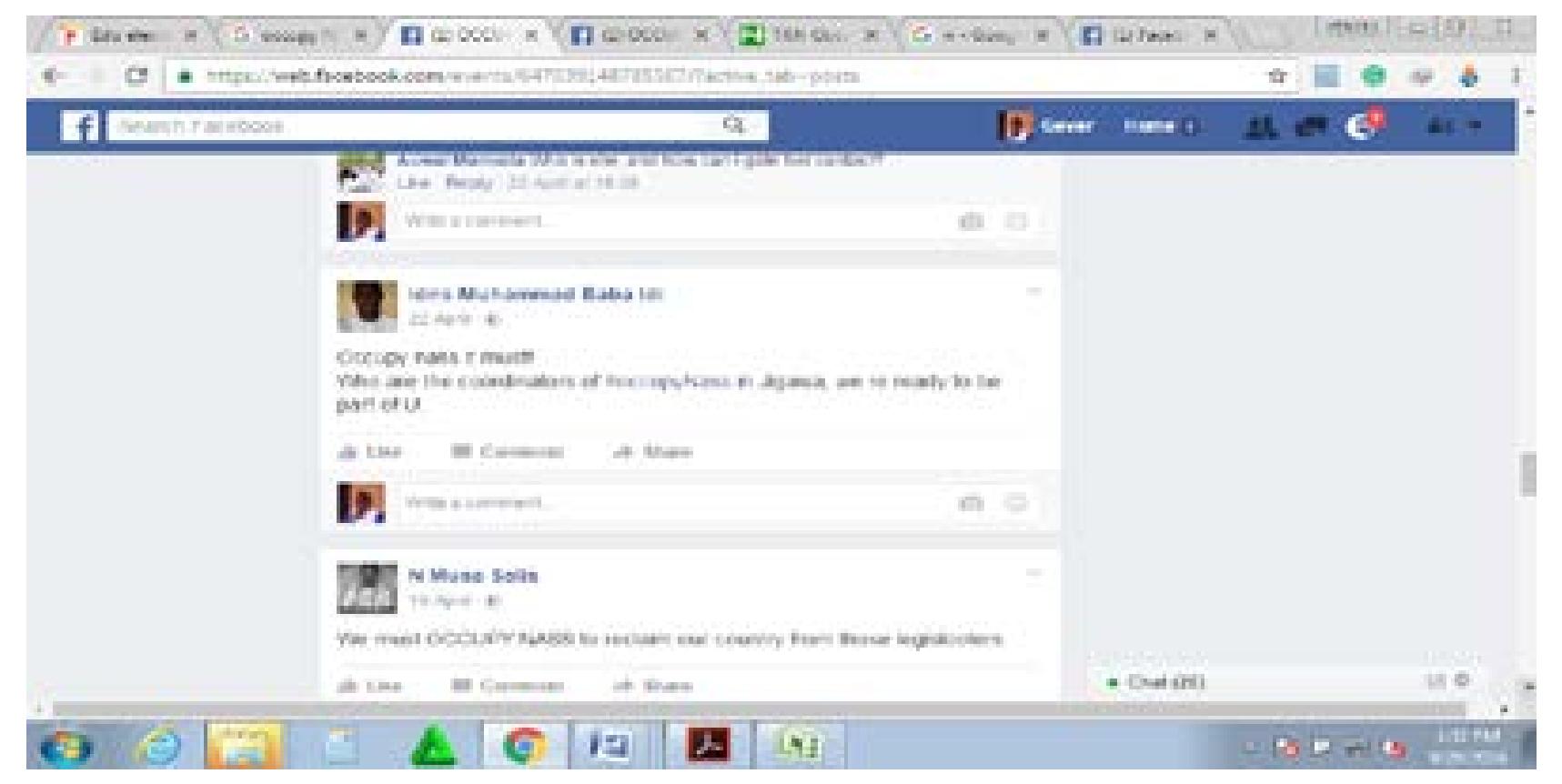This screenshot has height=784, width=1562.
Task: Expand the account dropdown arrow in the blue bar
Action: [x=1473, y=126]
